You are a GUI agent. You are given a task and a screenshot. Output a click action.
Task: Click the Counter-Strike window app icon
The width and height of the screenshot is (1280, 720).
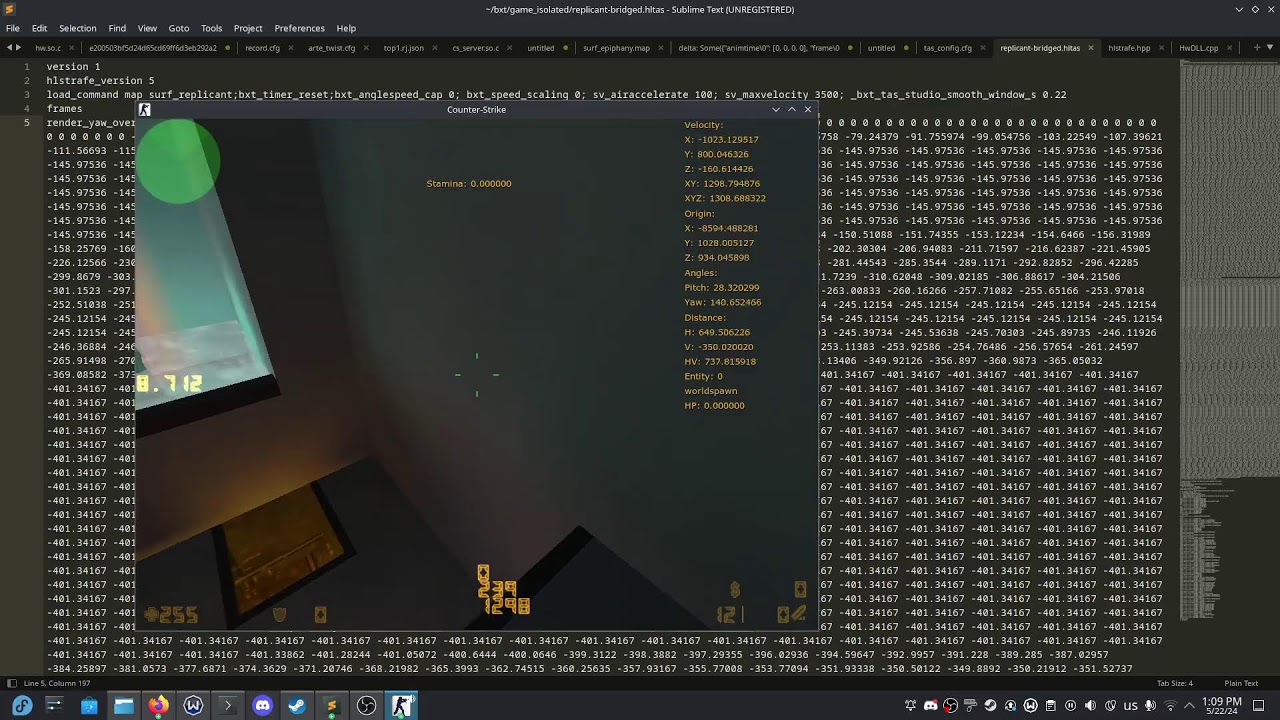(x=144, y=109)
